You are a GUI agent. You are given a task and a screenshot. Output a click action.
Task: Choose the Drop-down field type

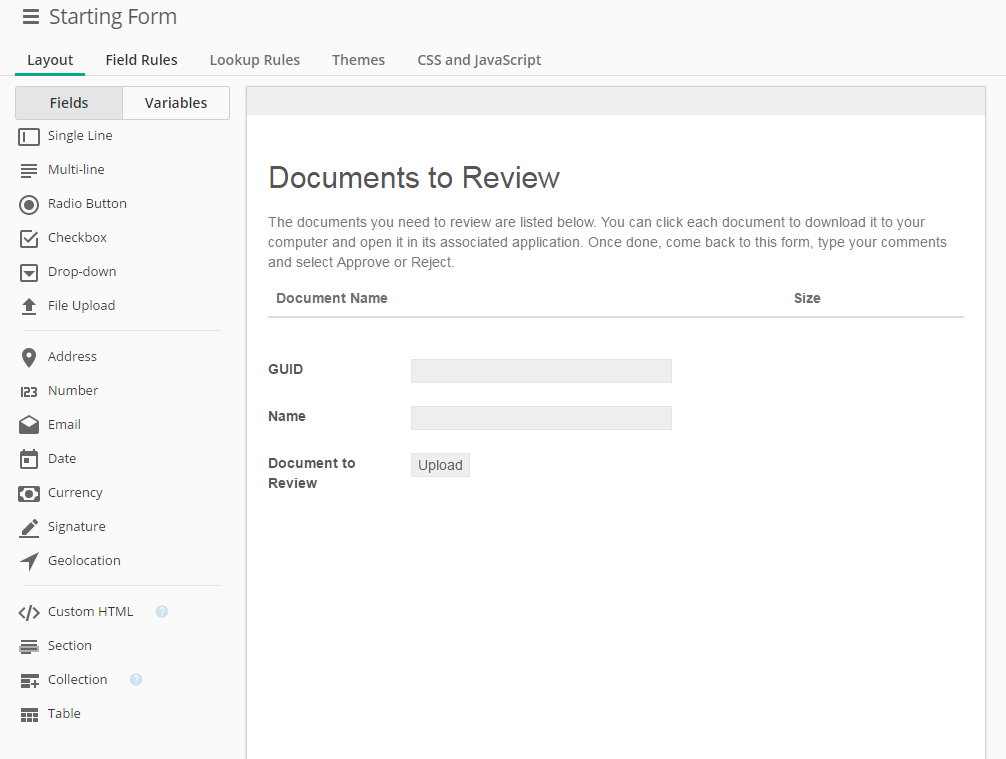tap(82, 272)
